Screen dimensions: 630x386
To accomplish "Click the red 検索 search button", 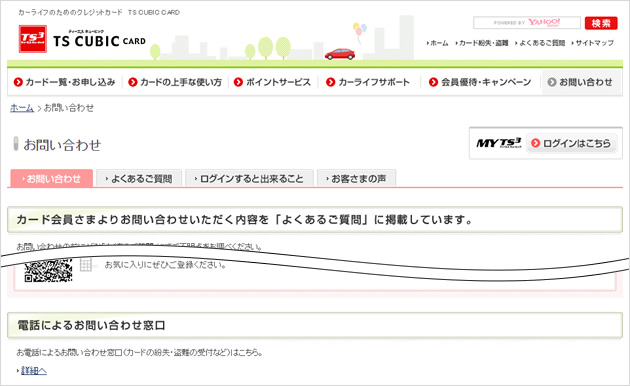I will [x=601, y=23].
